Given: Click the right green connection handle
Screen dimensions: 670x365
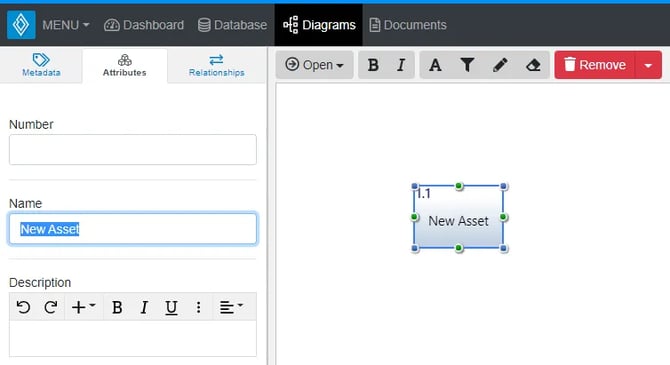Looking at the screenshot, I should tap(503, 217).
